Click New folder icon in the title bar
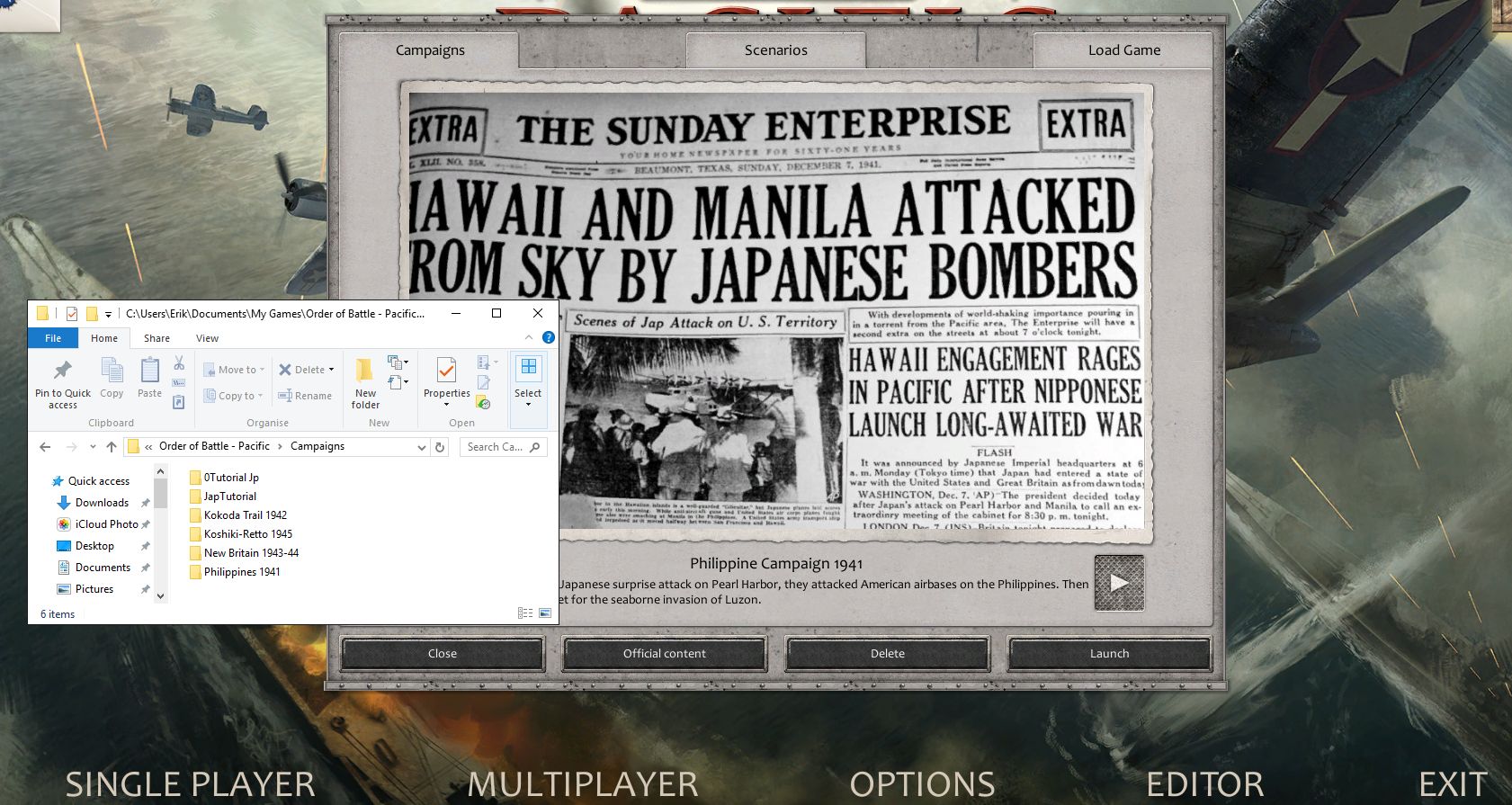 pos(92,314)
